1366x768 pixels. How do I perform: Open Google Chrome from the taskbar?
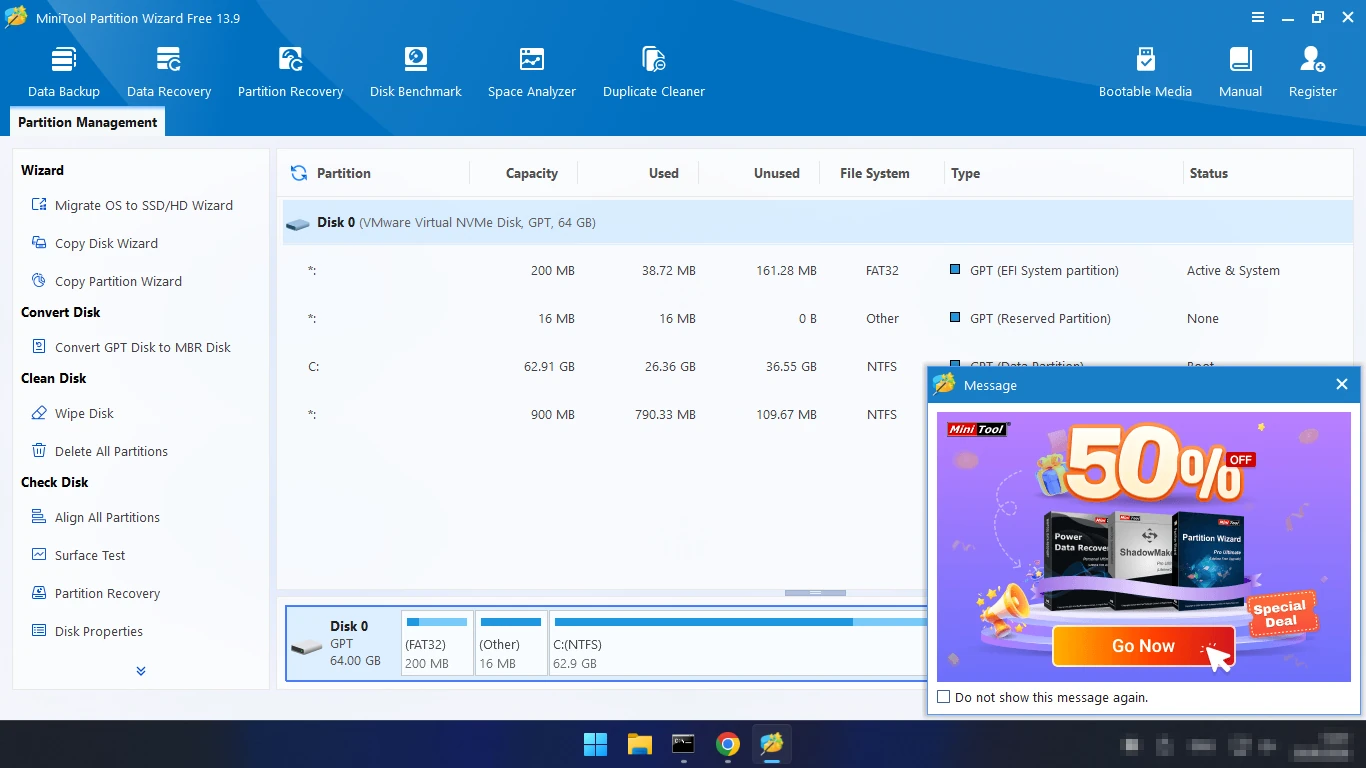click(728, 744)
